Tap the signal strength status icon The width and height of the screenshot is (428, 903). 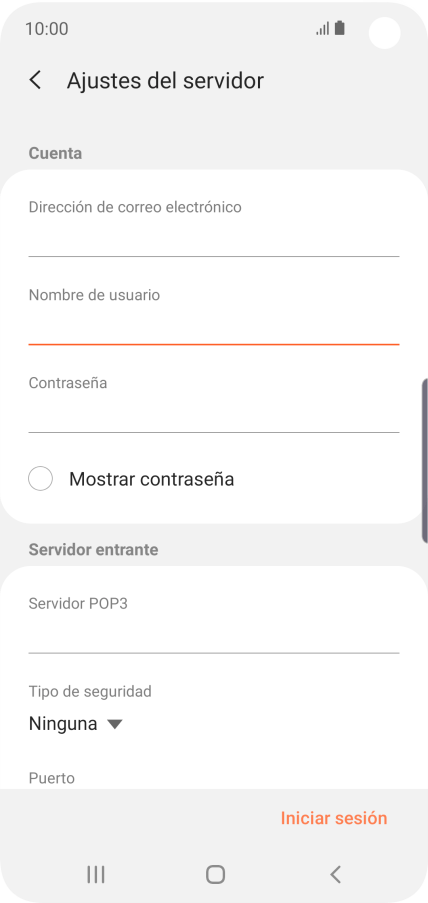tap(323, 28)
